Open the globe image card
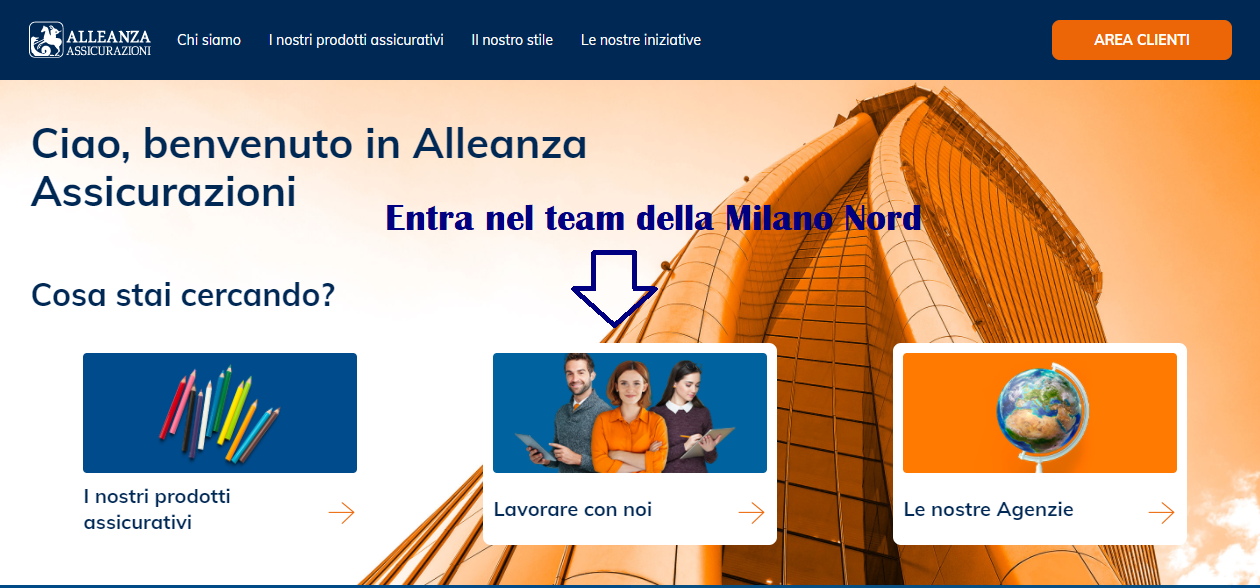Viewport: 1260px width, 588px height. click(1040, 413)
